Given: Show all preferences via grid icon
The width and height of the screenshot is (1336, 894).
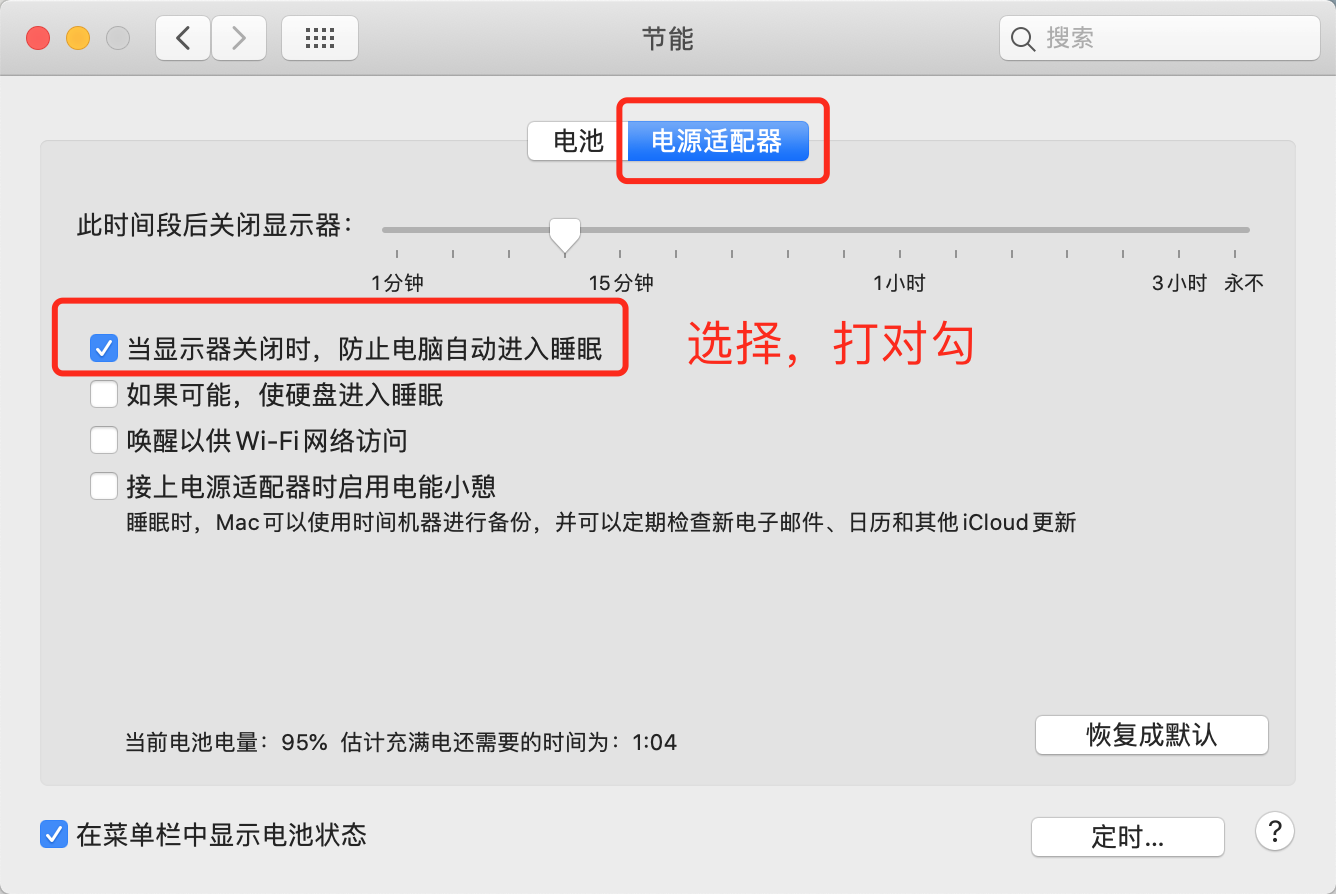Looking at the screenshot, I should point(320,38).
